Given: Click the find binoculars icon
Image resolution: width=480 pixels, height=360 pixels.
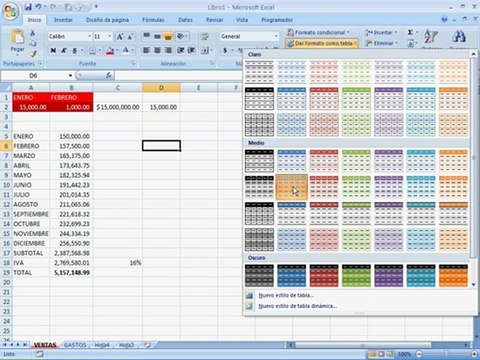Looking at the screenshot, I should (459, 37).
